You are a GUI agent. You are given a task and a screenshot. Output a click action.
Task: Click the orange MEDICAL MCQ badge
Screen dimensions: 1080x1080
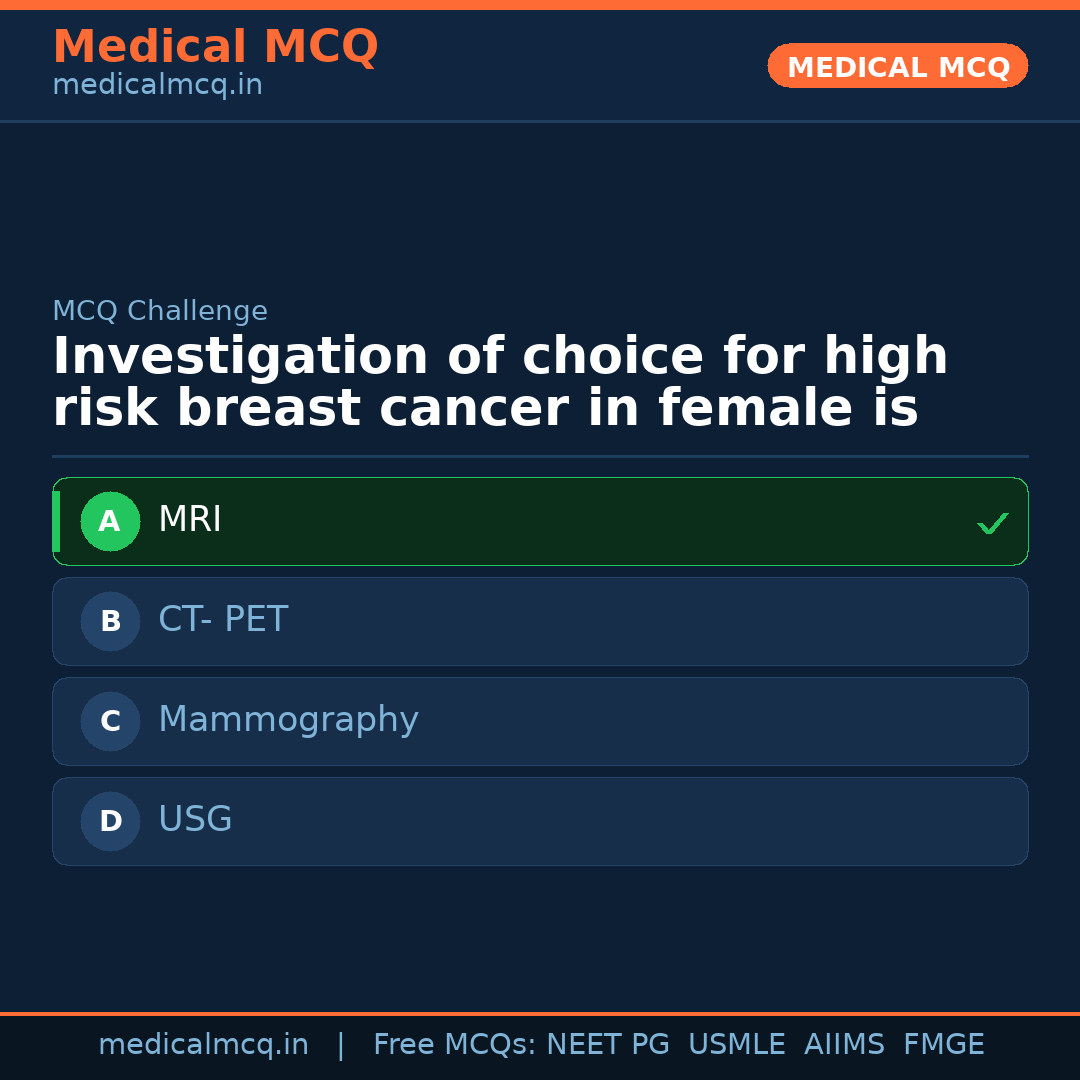897,66
